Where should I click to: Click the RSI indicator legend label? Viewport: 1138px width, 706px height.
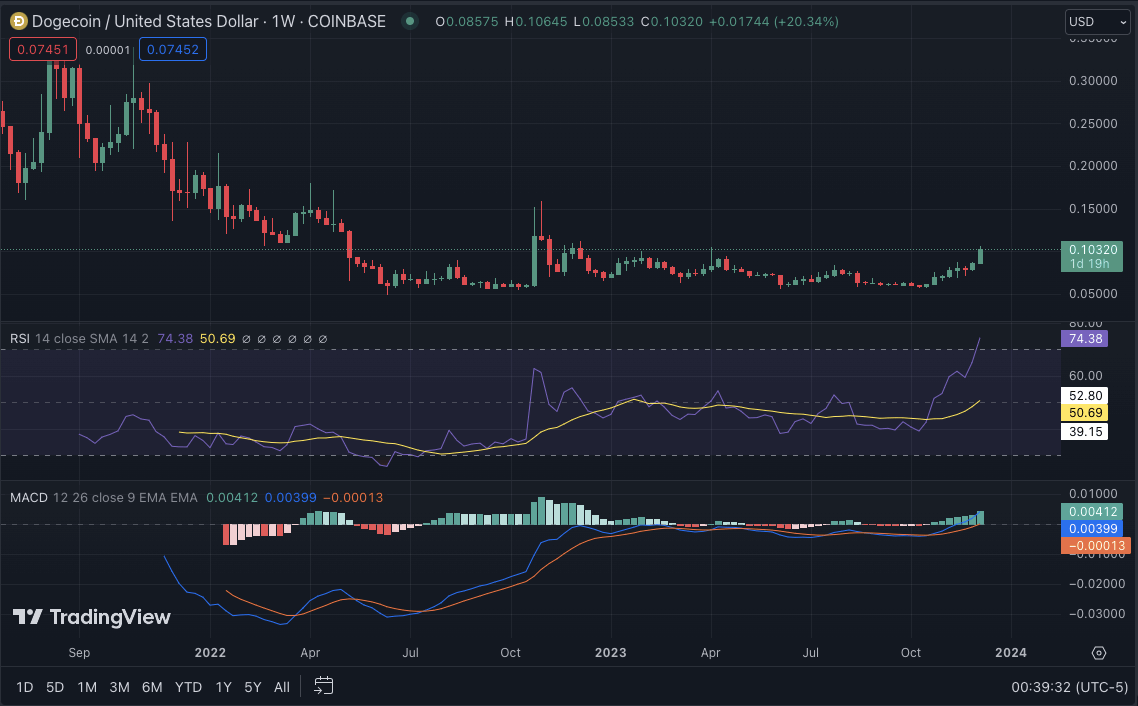point(20,339)
